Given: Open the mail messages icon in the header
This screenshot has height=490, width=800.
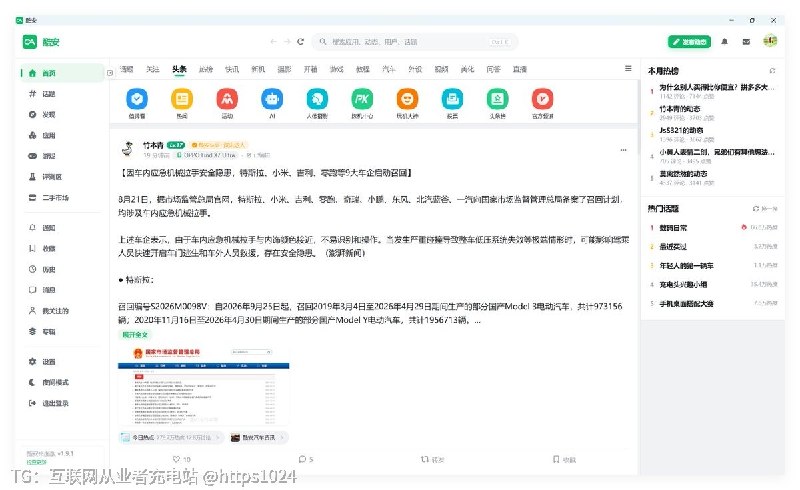Looking at the screenshot, I should click(746, 42).
